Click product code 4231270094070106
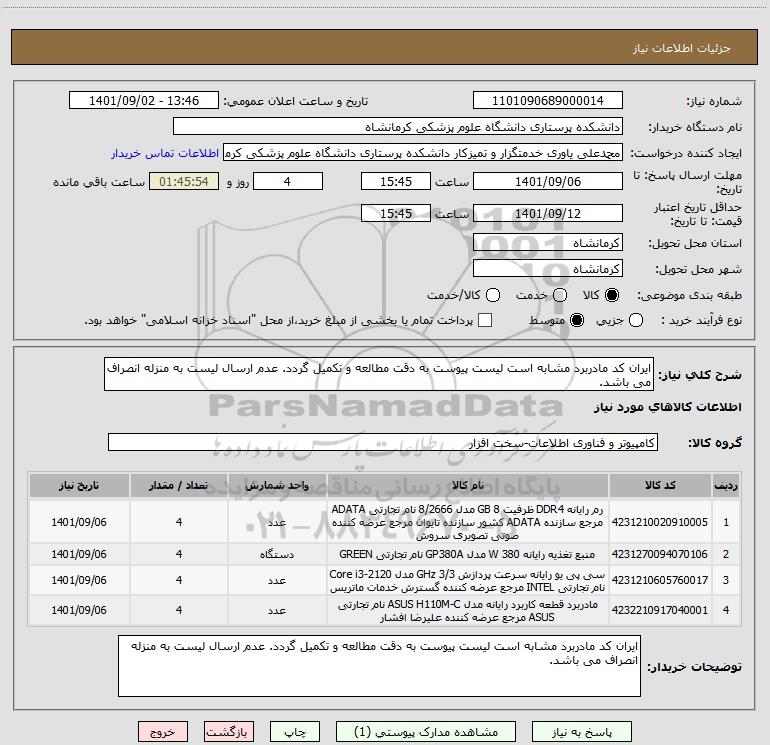The image size is (770, 745). tap(660, 554)
